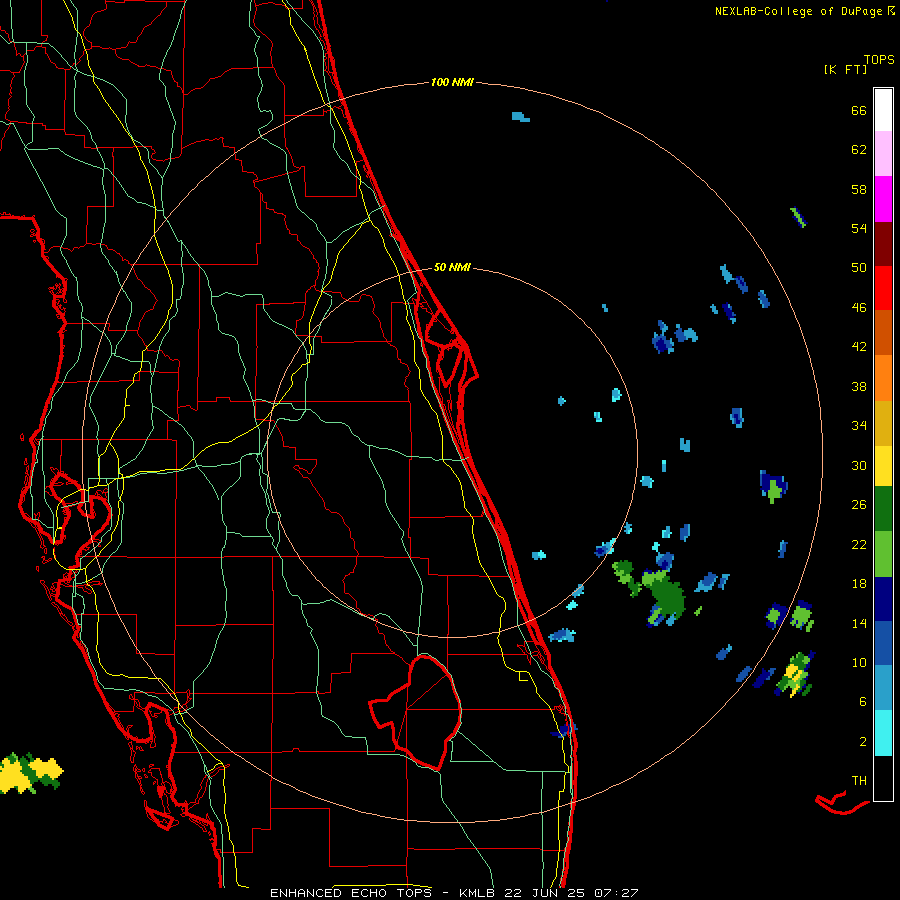Click the navy 22 kft legend swatch
This screenshot has height=900, width=900.
[883, 599]
